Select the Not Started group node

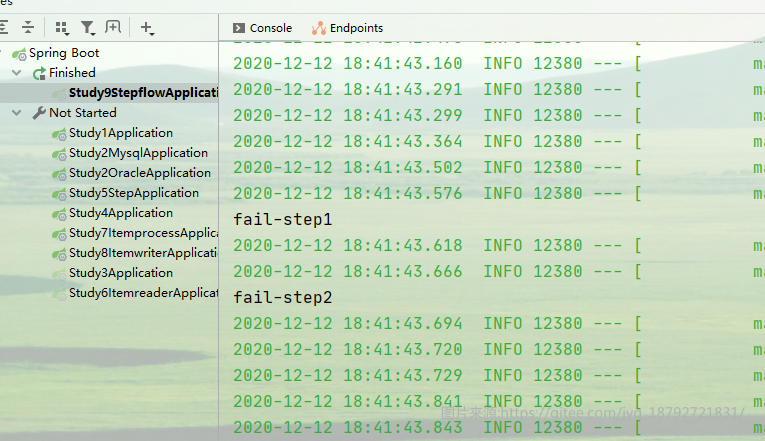click(83, 113)
